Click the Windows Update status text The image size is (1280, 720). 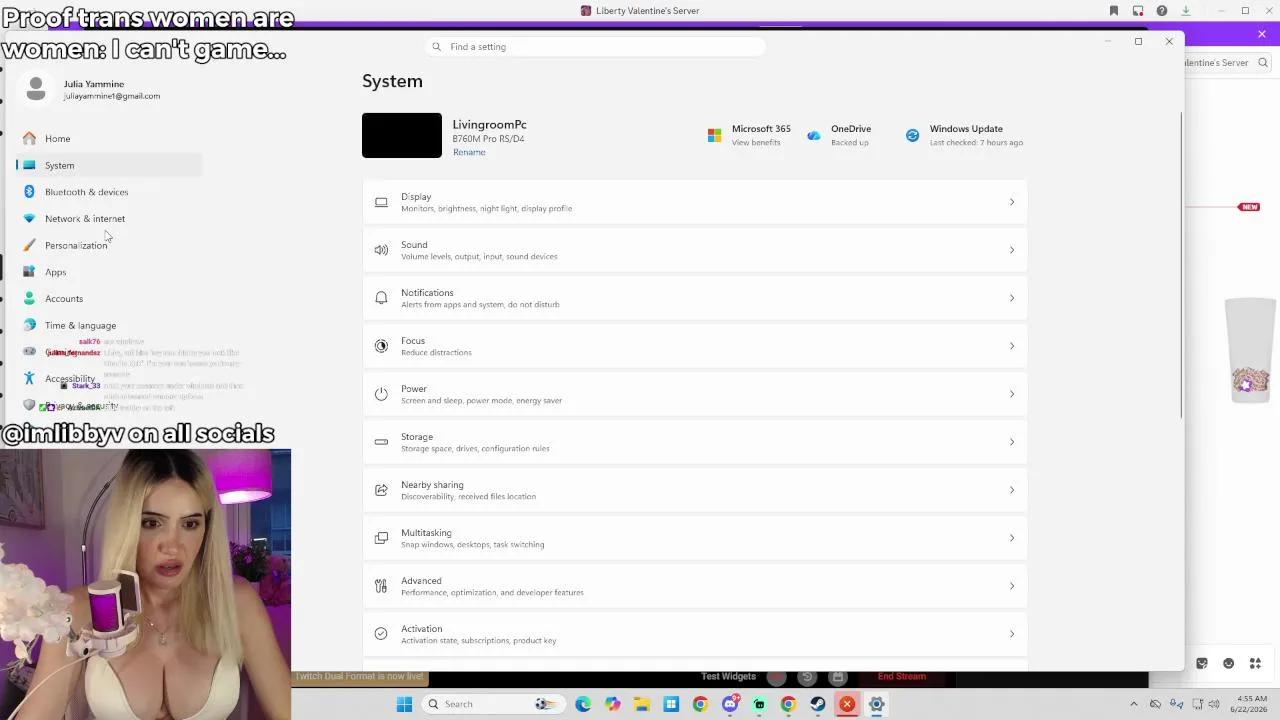pos(976,143)
